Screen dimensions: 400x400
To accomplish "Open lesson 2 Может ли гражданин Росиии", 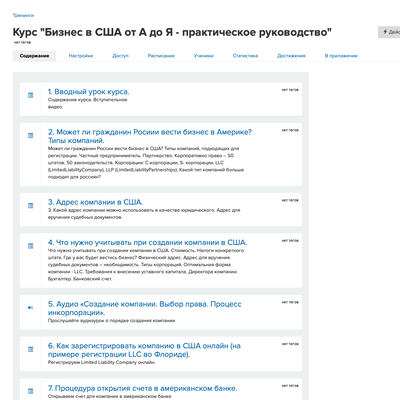I will coord(150,136).
